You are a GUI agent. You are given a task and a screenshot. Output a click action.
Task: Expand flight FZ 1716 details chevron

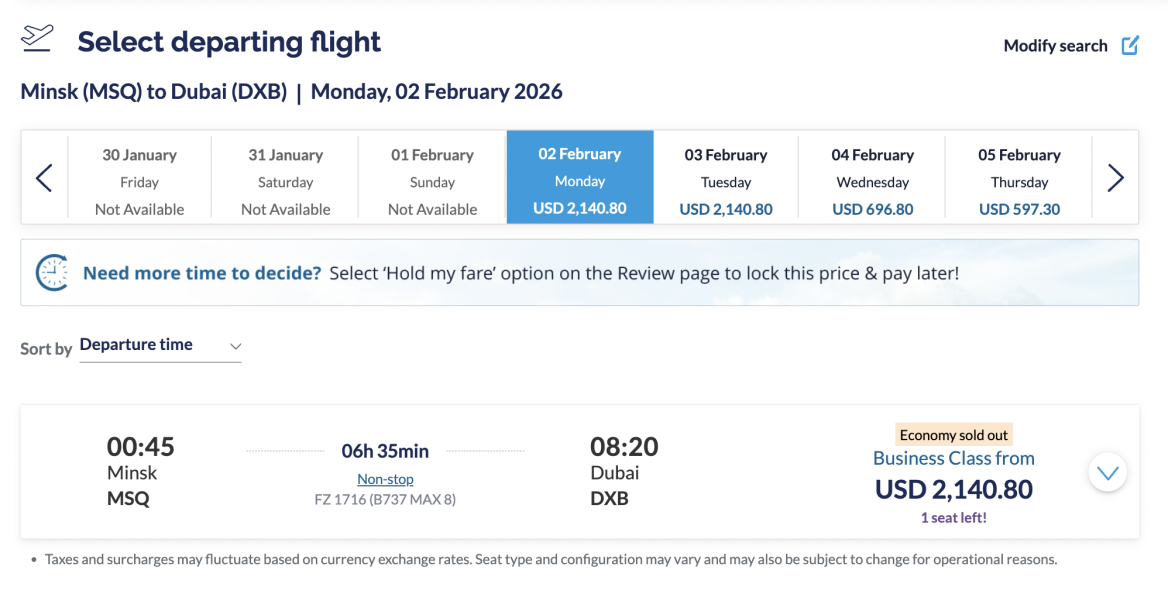click(x=1107, y=472)
